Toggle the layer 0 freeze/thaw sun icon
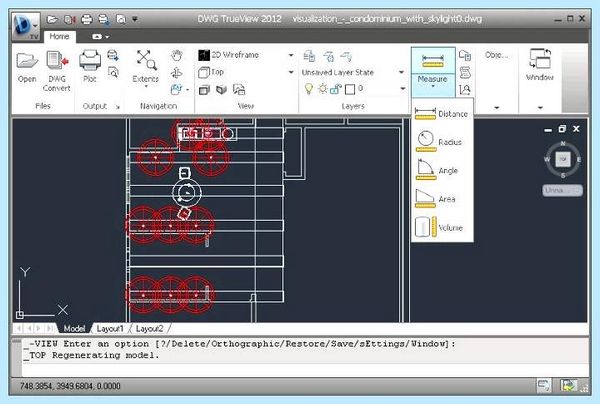600x404 pixels. [x=323, y=89]
